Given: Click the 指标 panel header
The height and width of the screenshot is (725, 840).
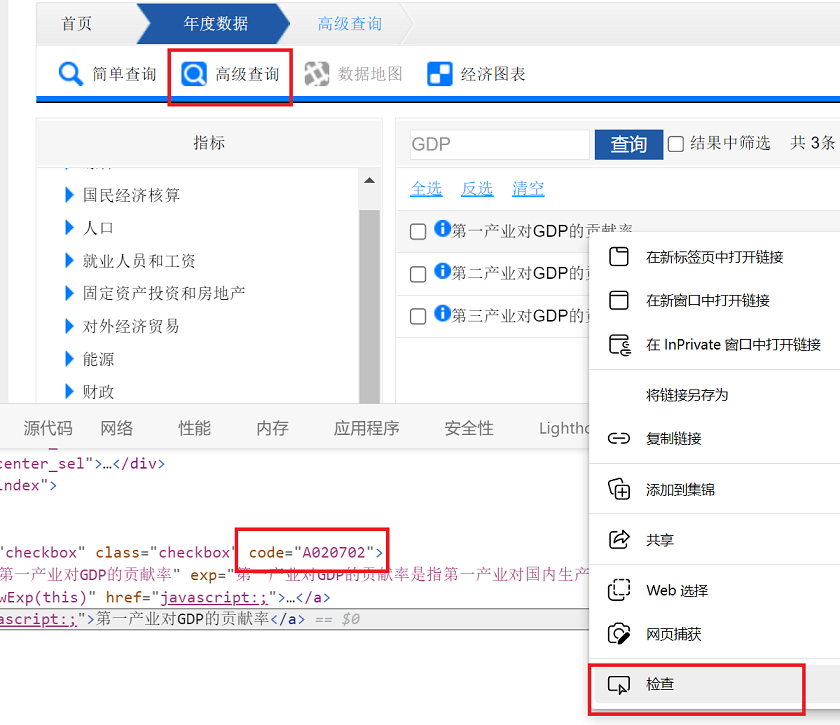Looking at the screenshot, I should pos(209,143).
